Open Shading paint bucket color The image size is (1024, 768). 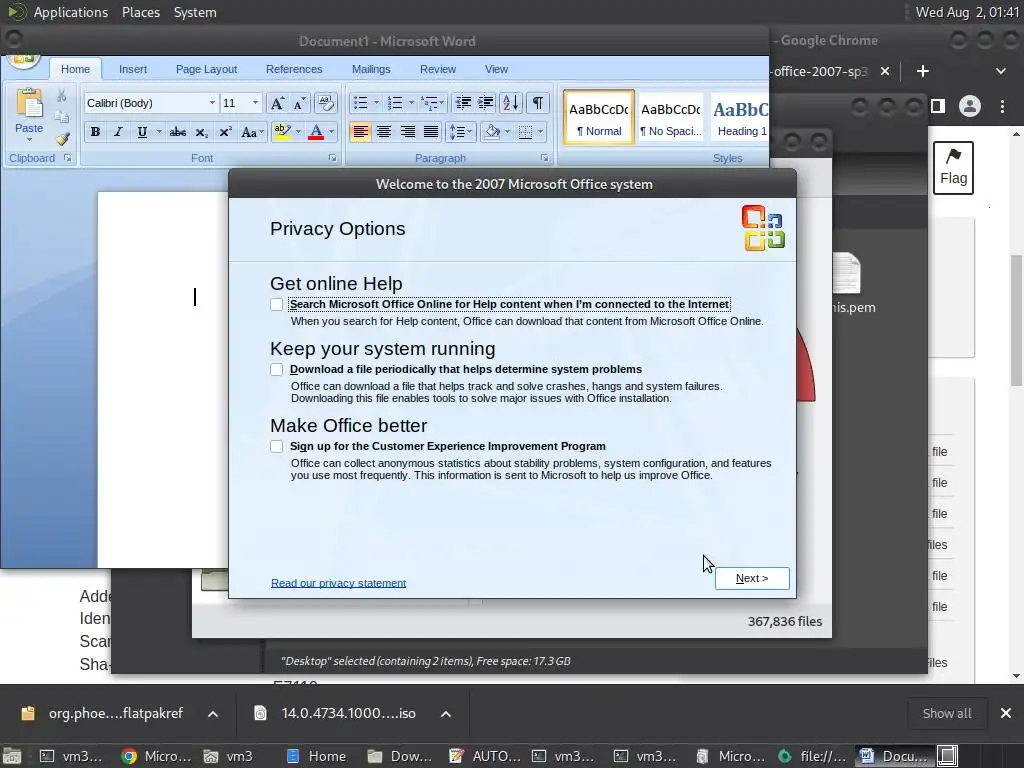click(x=492, y=132)
